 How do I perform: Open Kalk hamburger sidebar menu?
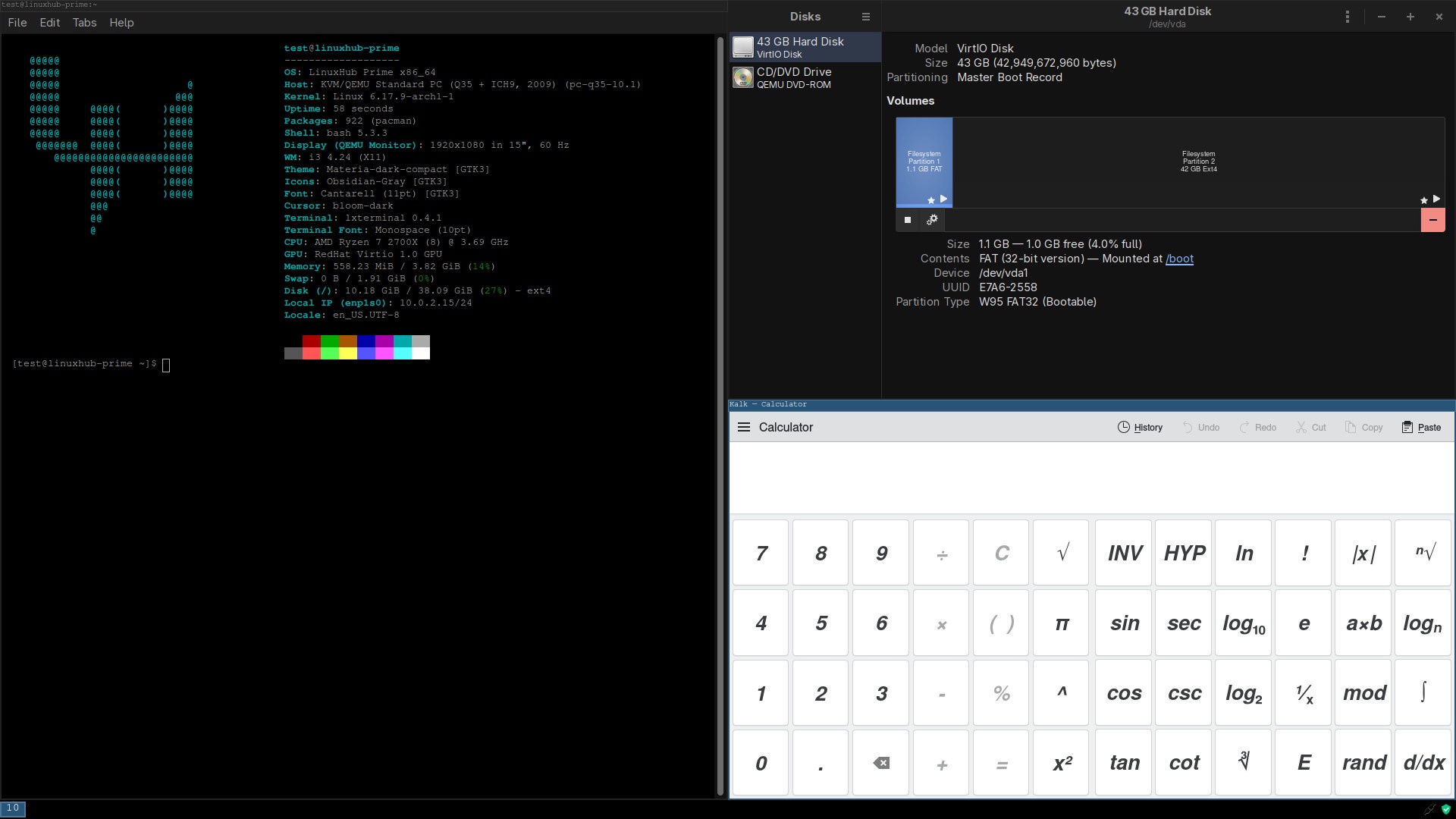click(743, 427)
